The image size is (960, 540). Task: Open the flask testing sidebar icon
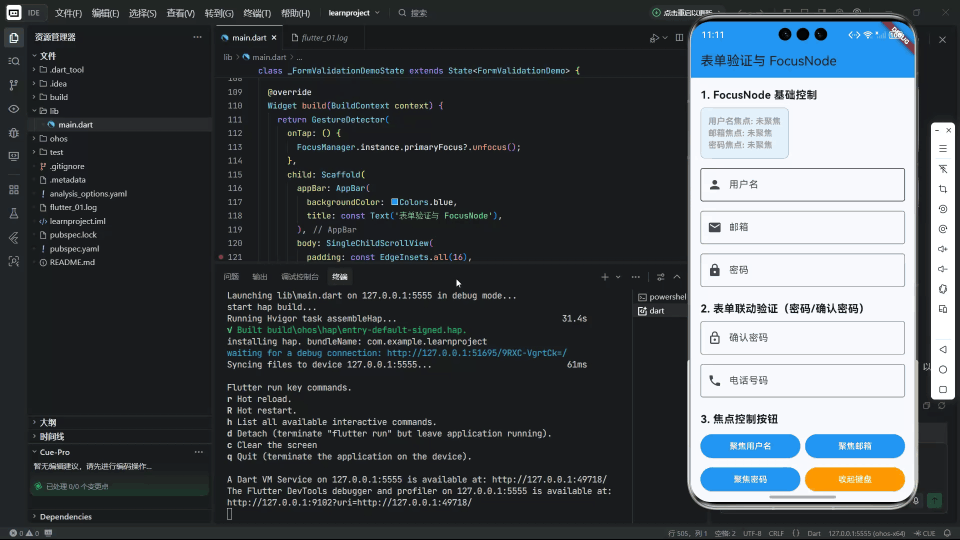(x=13, y=214)
